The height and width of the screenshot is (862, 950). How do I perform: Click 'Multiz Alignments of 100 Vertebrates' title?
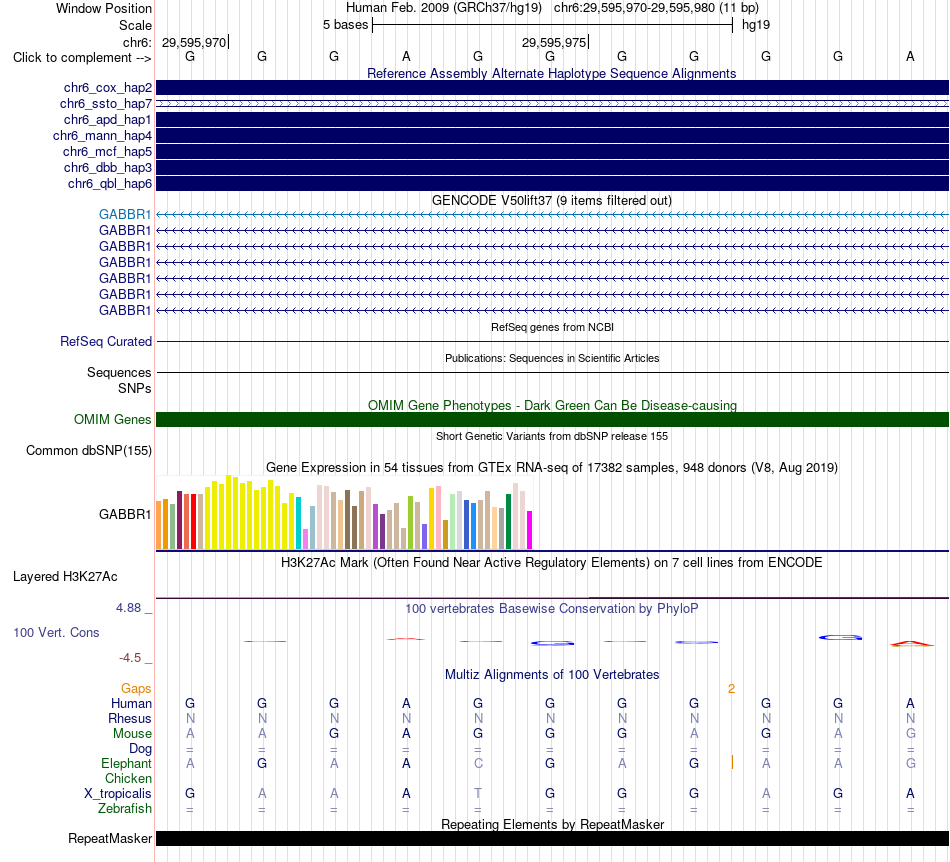(x=552, y=674)
